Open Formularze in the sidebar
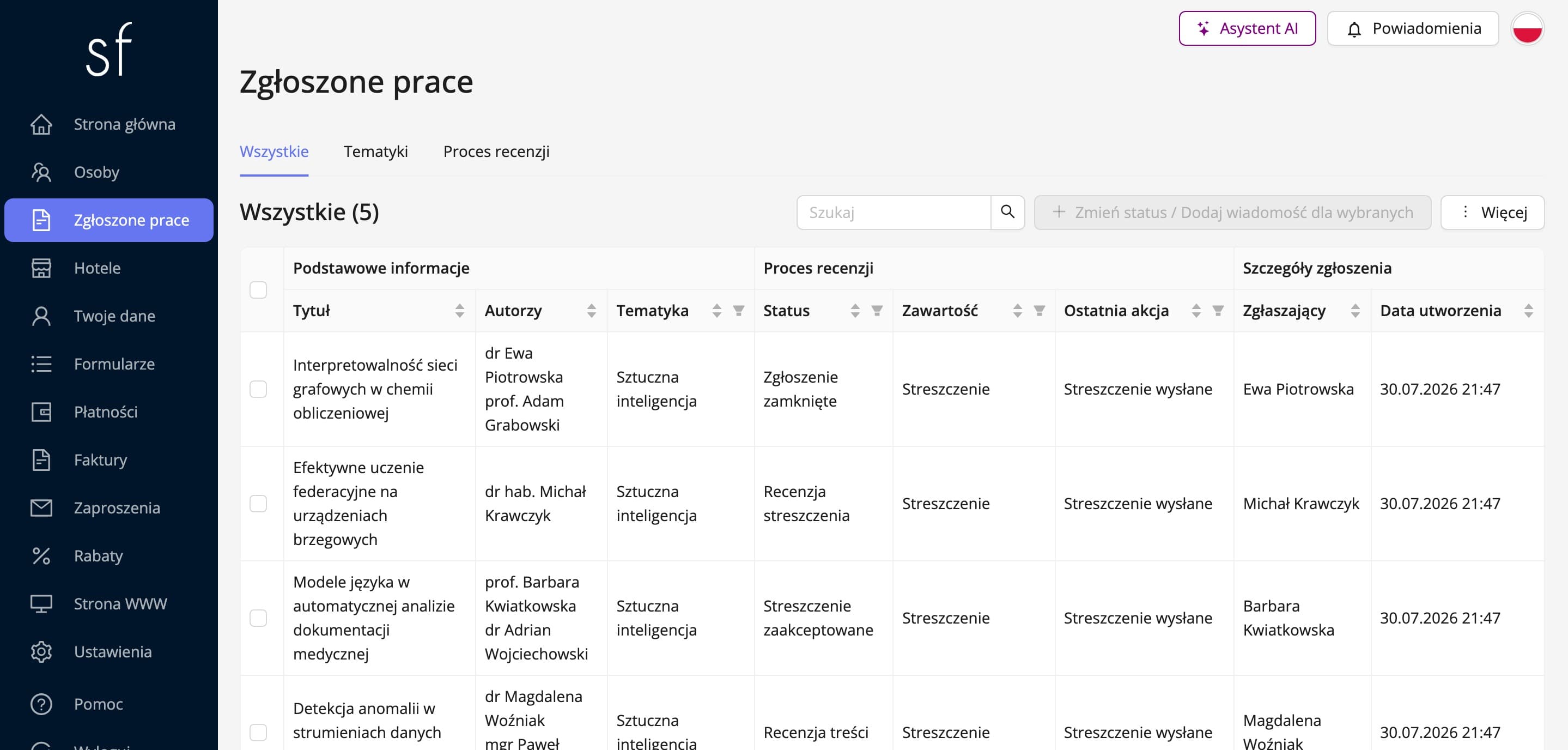The width and height of the screenshot is (1568, 750). [x=109, y=364]
